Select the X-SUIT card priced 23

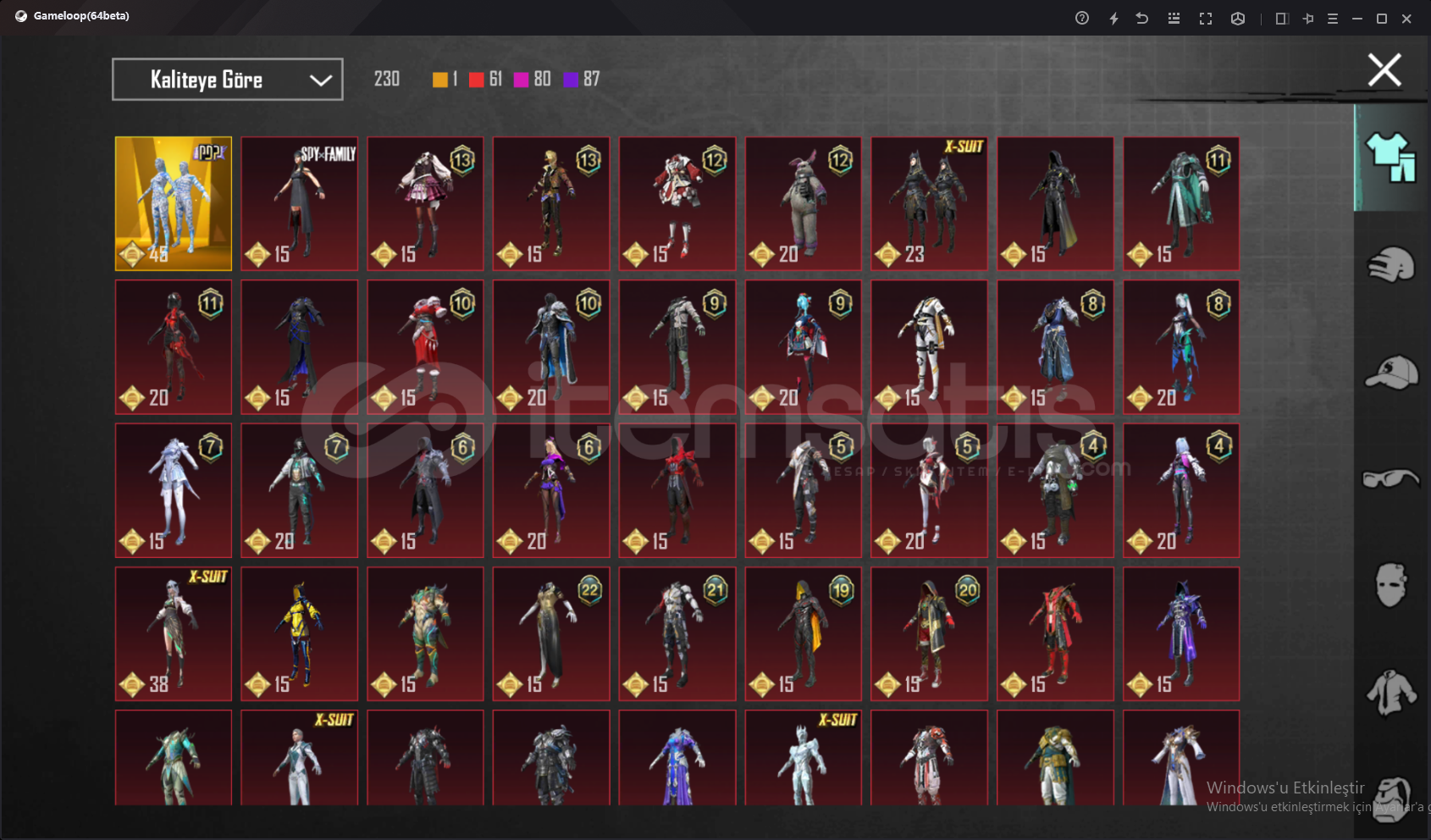point(929,204)
